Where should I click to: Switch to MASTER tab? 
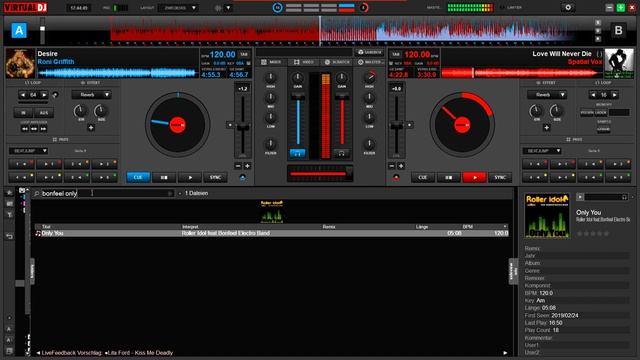point(370,62)
